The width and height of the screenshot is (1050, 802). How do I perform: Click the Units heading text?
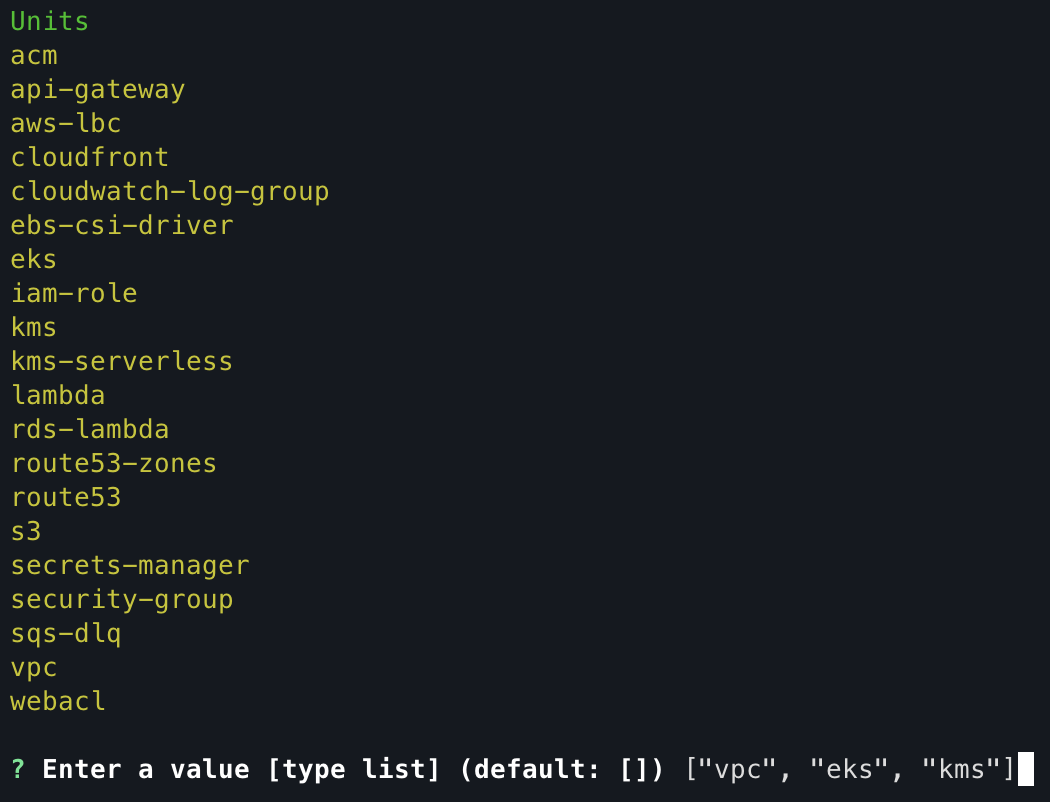click(49, 21)
